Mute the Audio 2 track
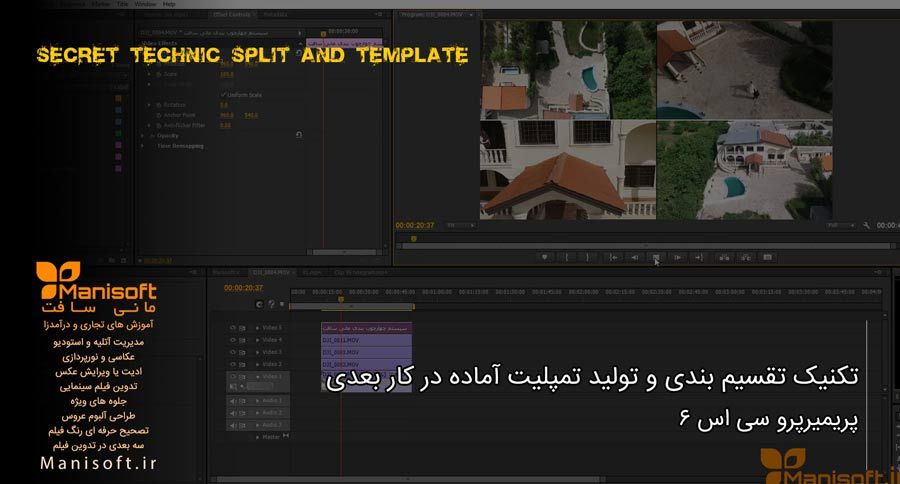This screenshot has width=900, height=484. (233, 413)
